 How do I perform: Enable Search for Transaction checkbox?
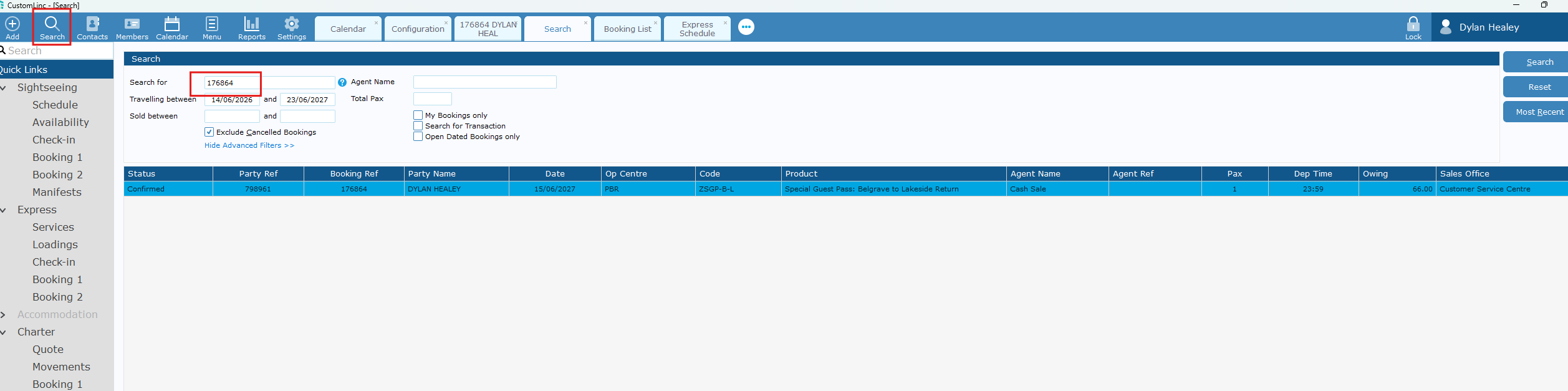[418, 126]
